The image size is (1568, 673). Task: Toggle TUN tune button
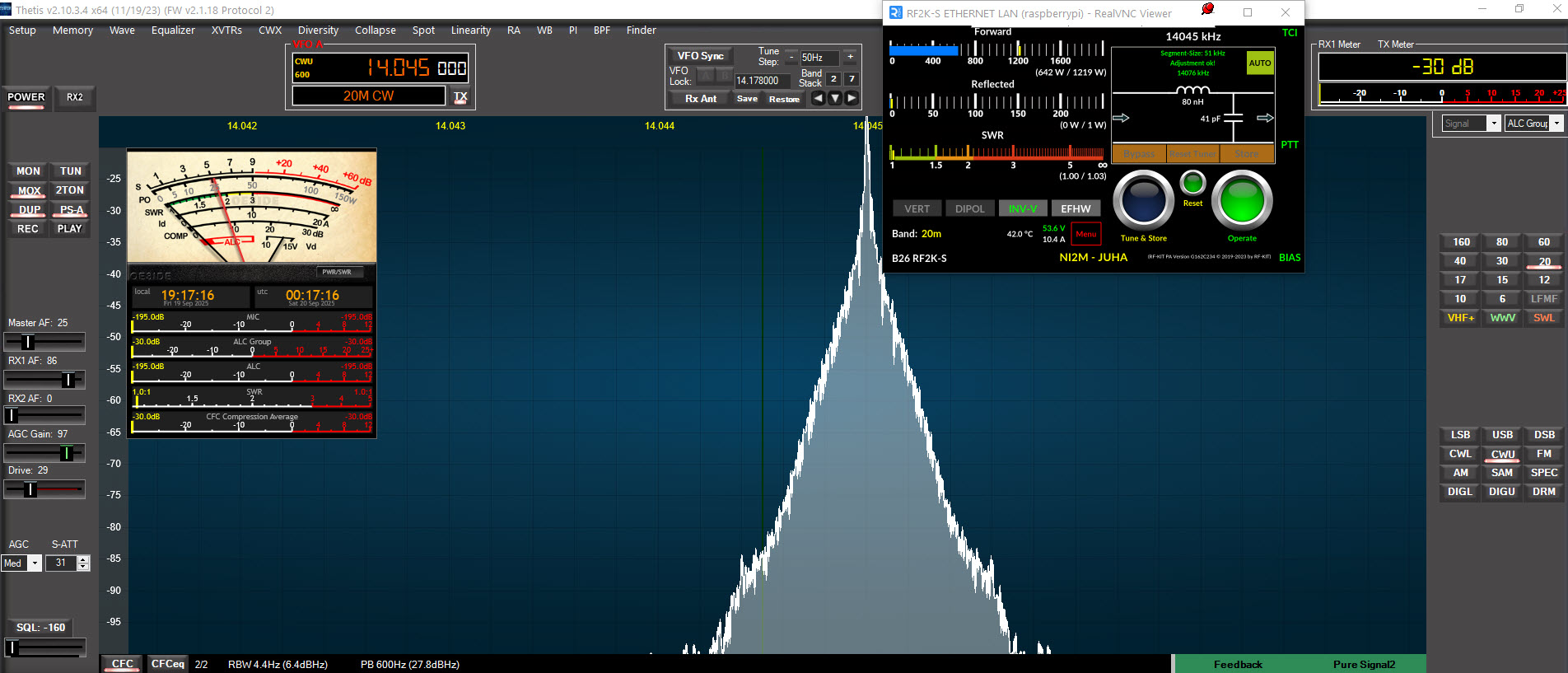[71, 171]
